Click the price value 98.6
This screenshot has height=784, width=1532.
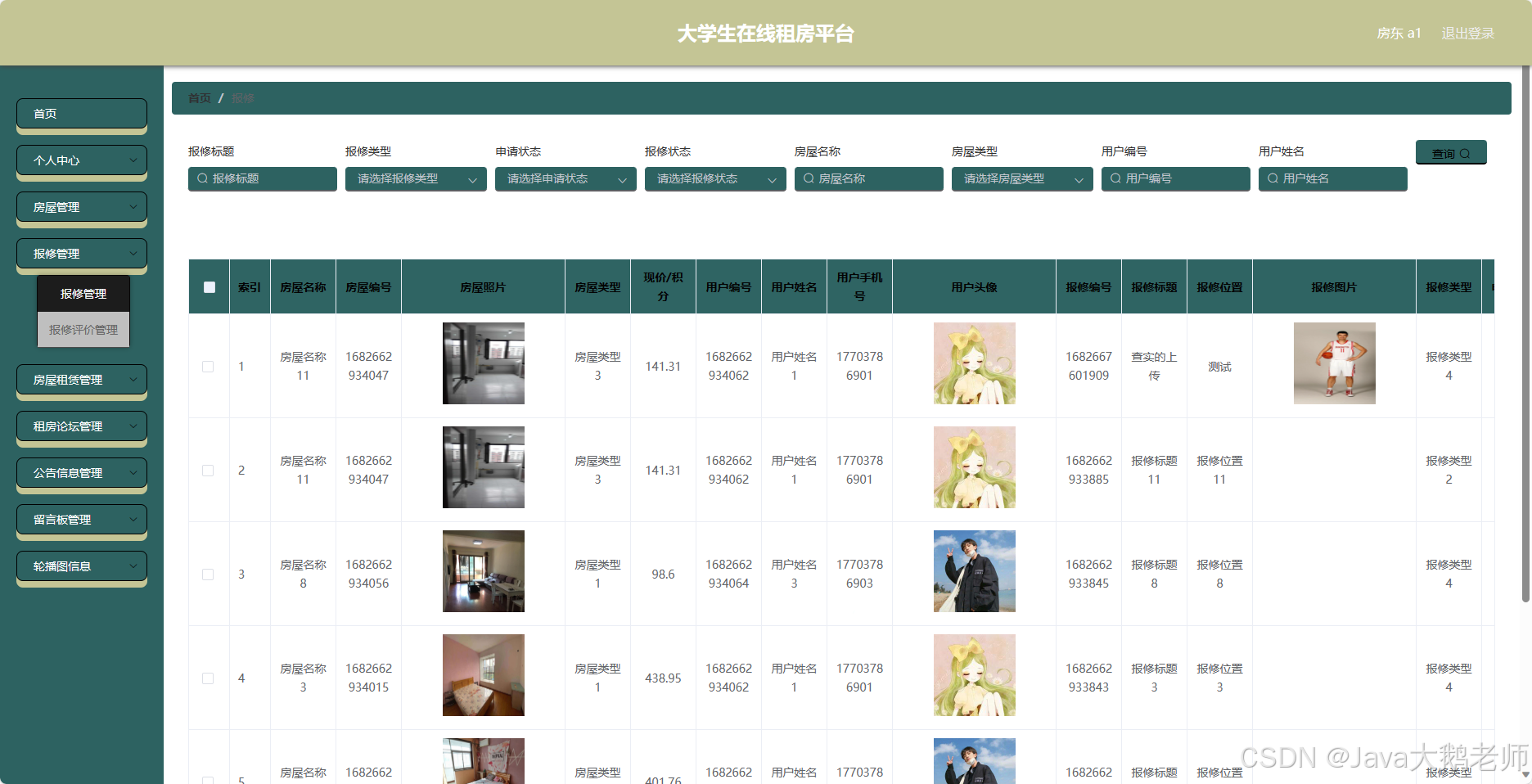click(663, 574)
